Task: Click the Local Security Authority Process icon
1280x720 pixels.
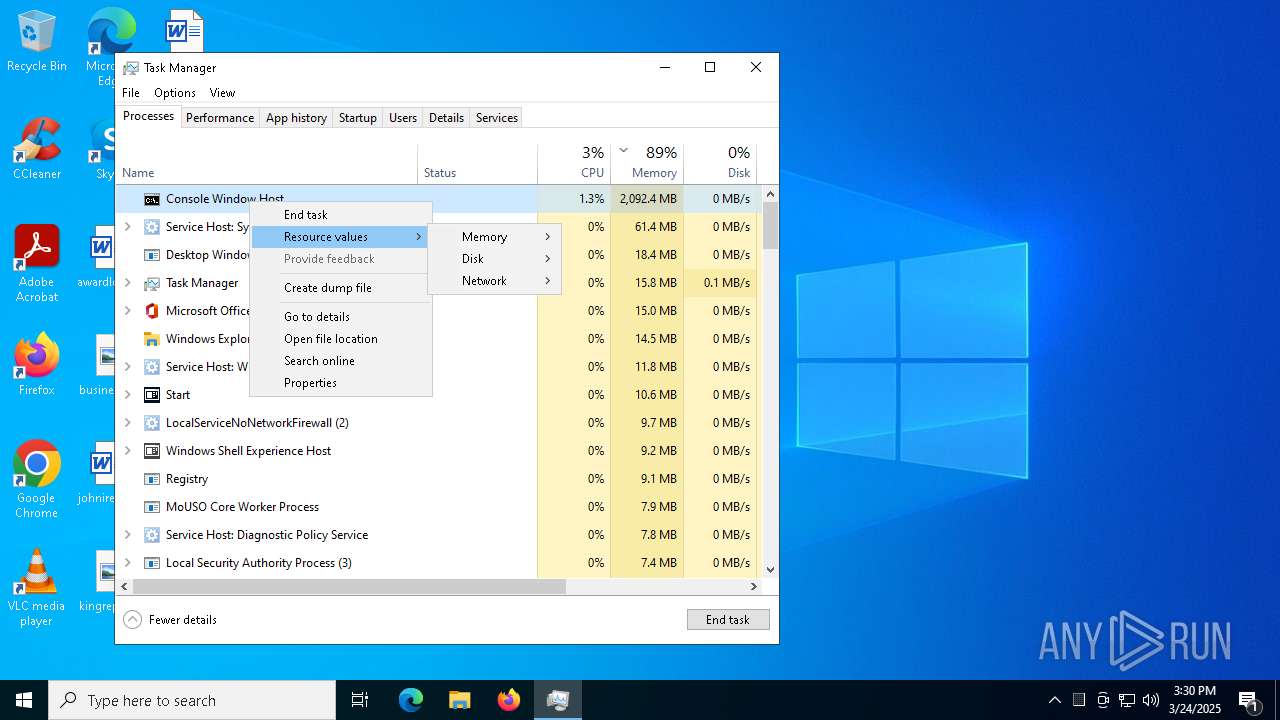Action: click(x=152, y=563)
